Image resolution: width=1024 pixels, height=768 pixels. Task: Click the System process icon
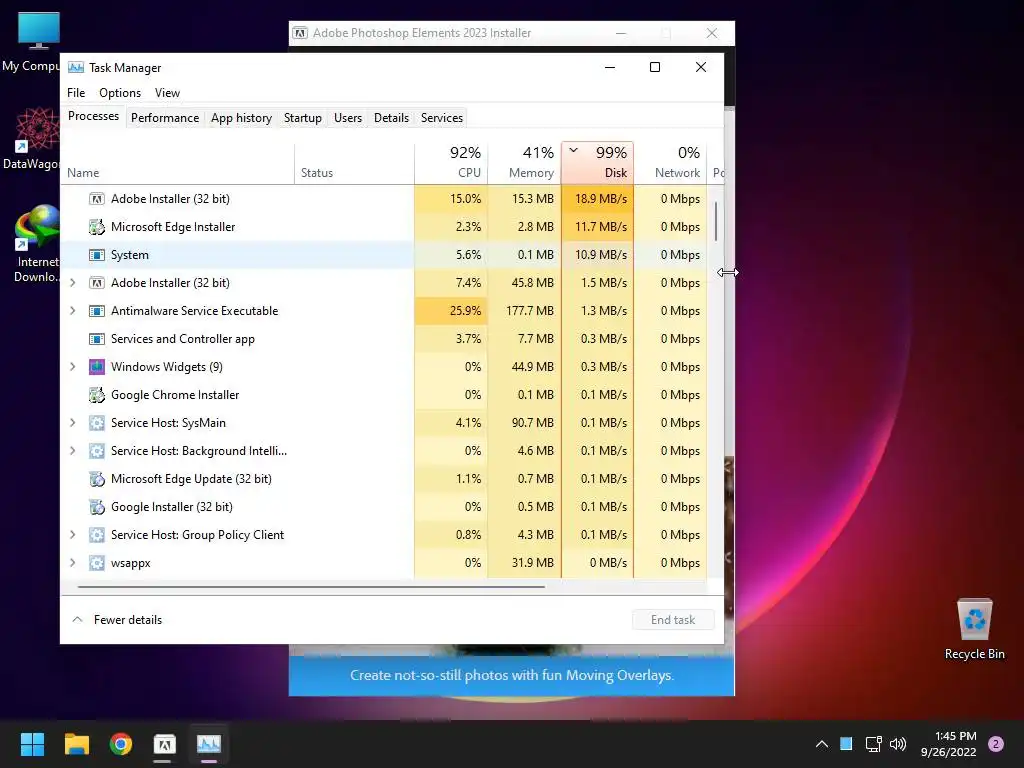97,255
